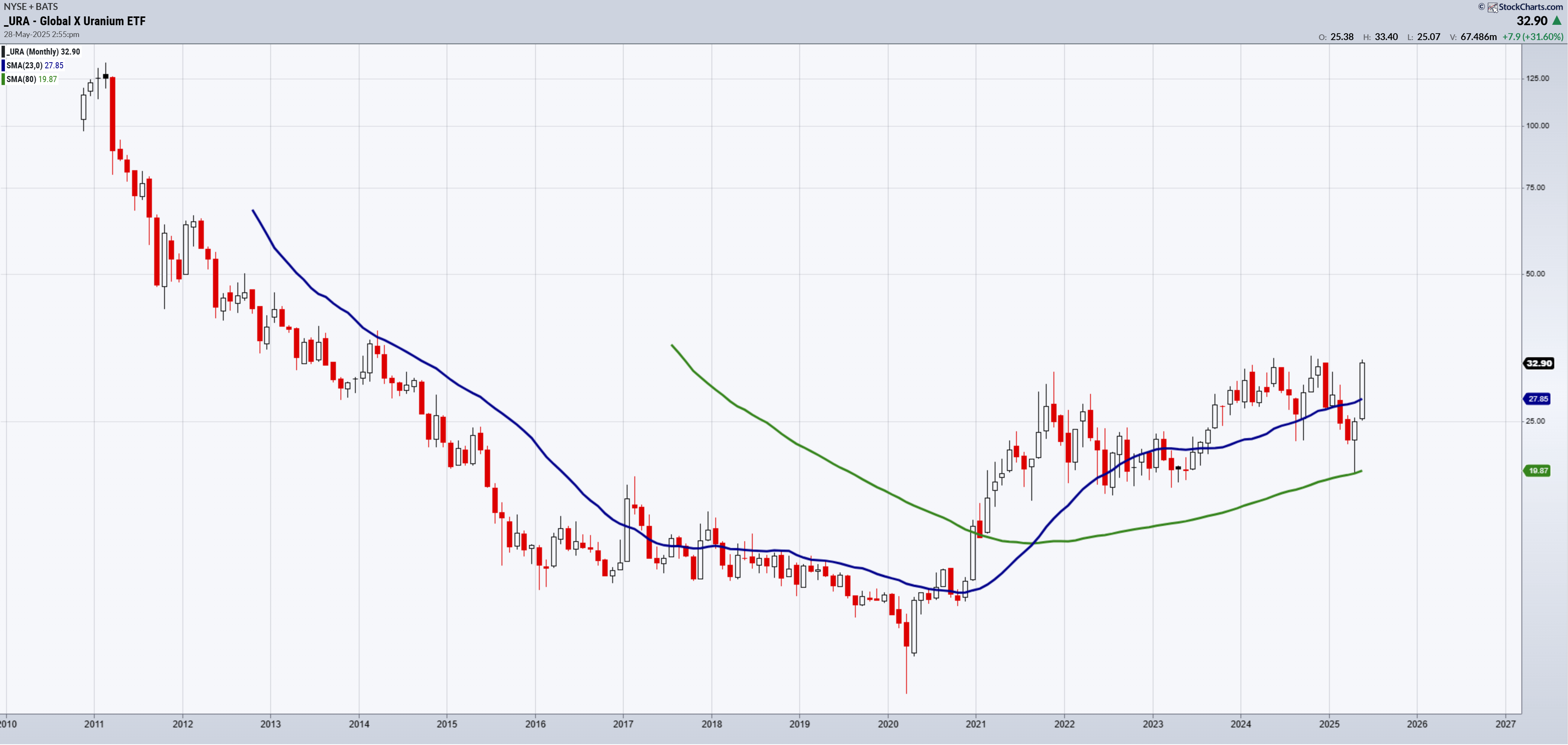Click the green SMA(80) legend swatch
Screen dimensions: 1568x745
point(3,79)
